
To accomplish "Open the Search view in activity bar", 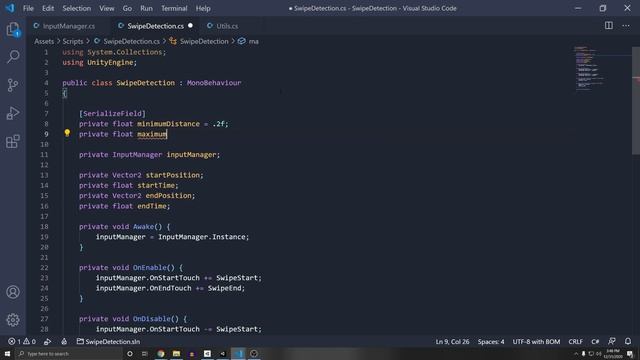I will pos(13,56).
